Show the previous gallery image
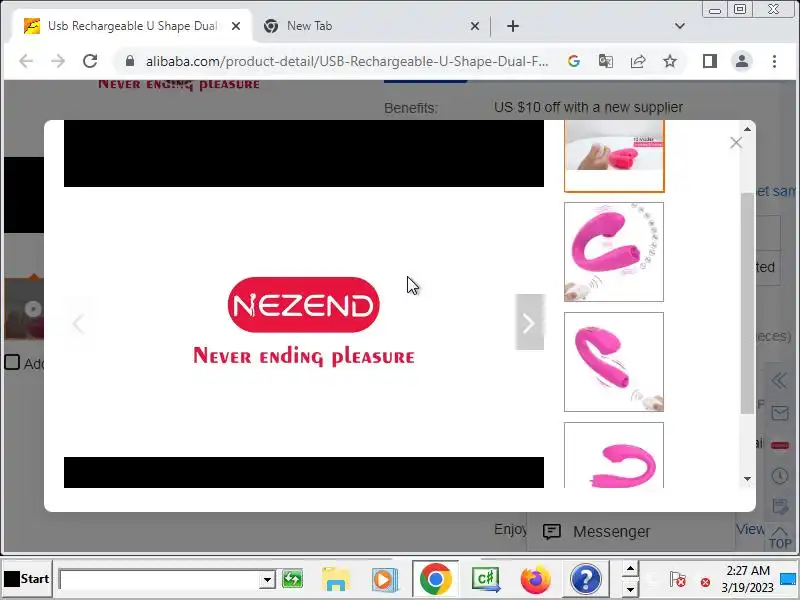The width and height of the screenshot is (800, 600). [x=78, y=322]
